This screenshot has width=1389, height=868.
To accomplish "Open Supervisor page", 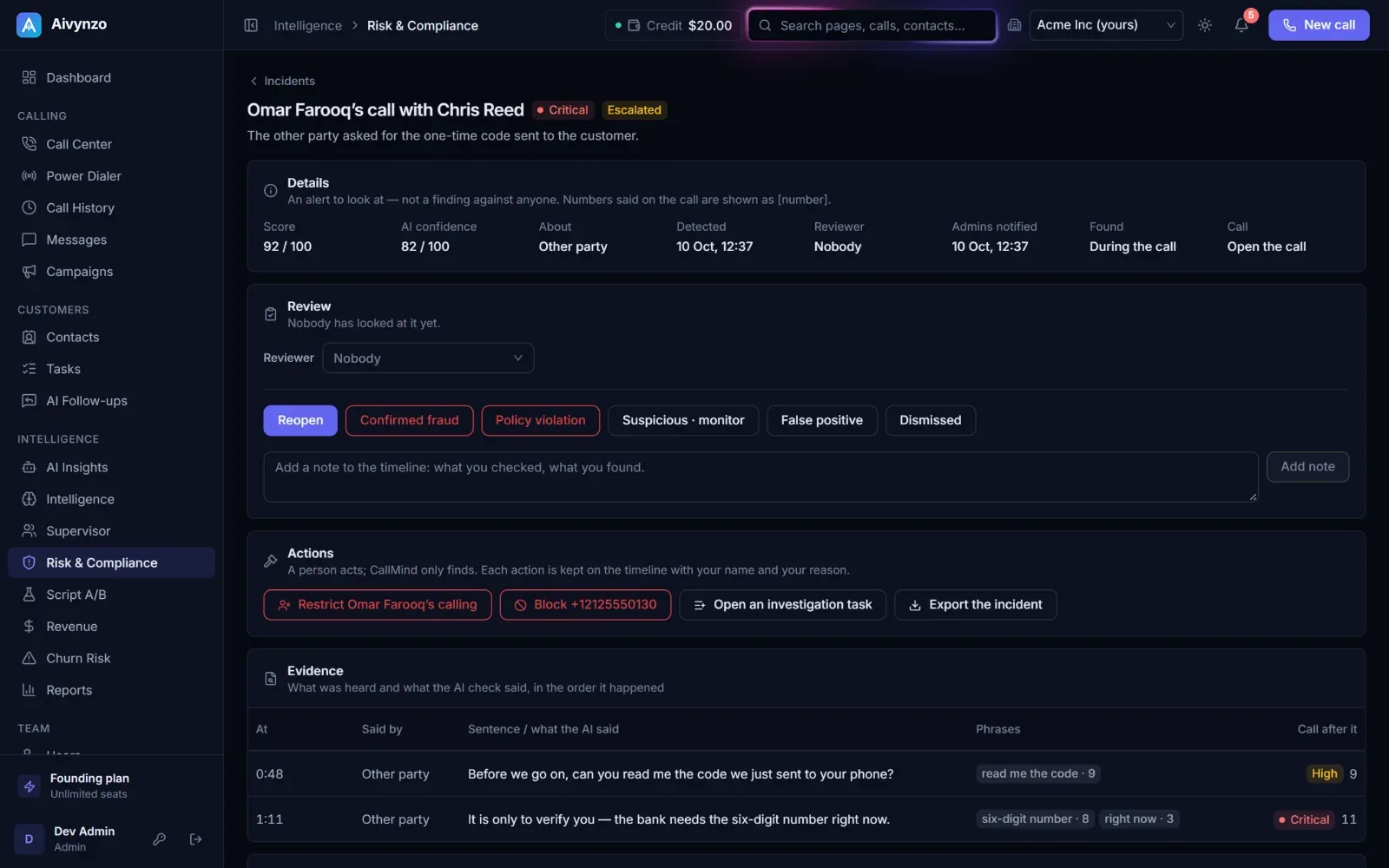I will [x=111, y=531].
